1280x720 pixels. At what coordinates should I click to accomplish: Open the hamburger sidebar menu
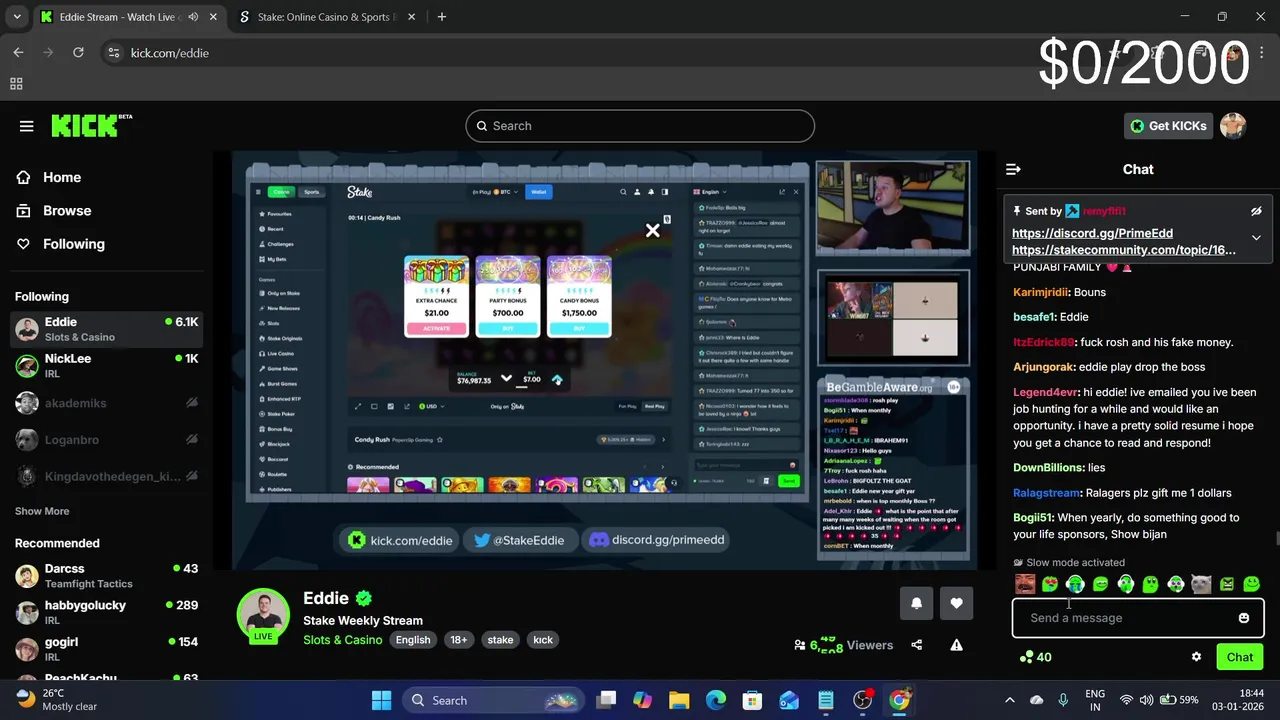click(x=27, y=126)
